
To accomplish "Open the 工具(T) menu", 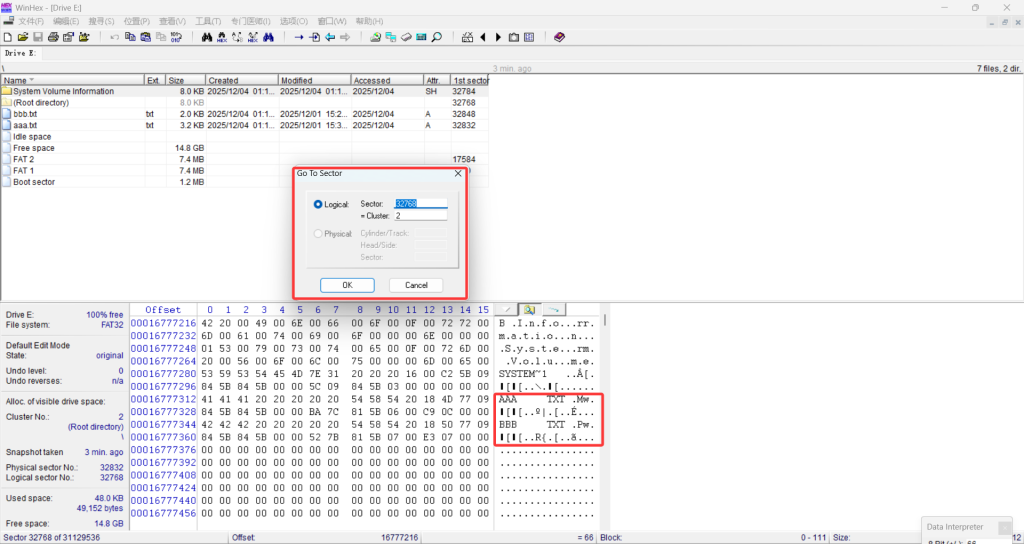I will point(208,21).
